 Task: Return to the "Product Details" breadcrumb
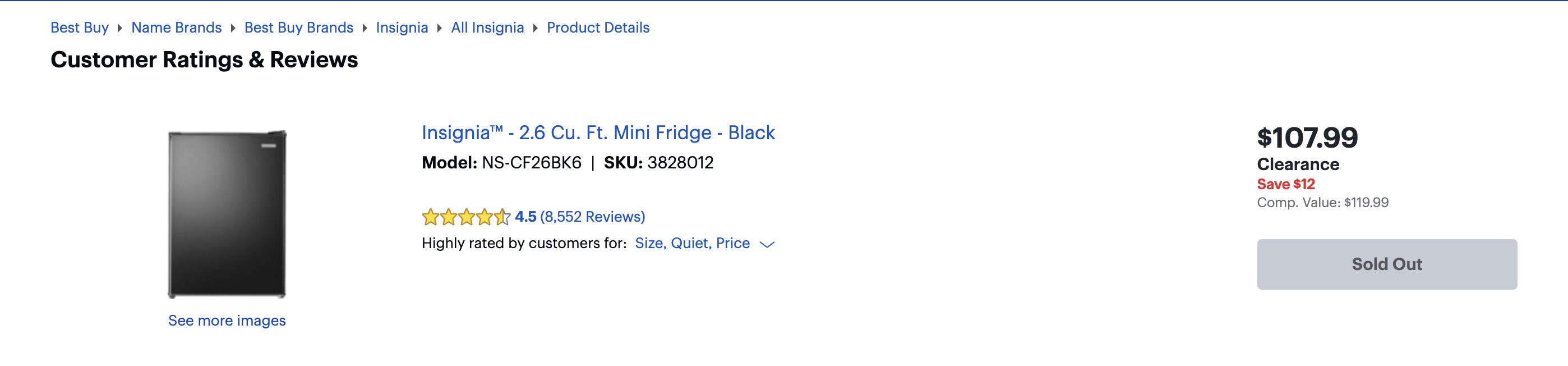click(x=598, y=28)
